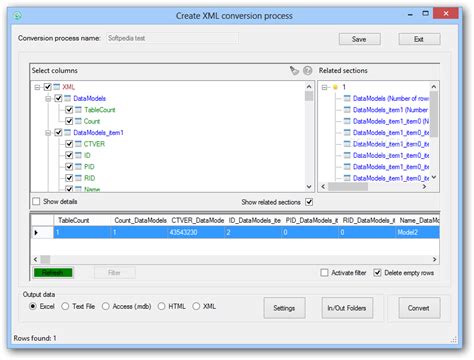Uncheck the TableCount checkbox
Viewport: 474px width, 360px height.
point(69,110)
